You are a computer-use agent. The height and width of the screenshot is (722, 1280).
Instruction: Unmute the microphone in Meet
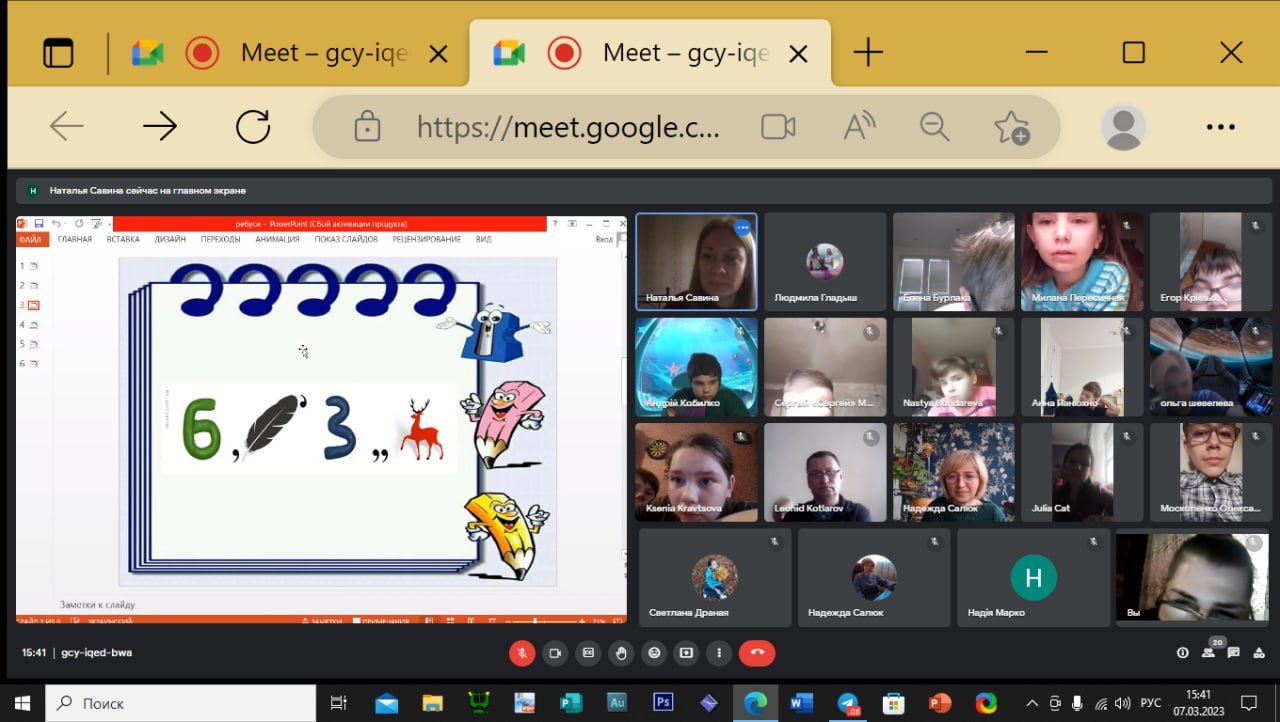point(521,653)
